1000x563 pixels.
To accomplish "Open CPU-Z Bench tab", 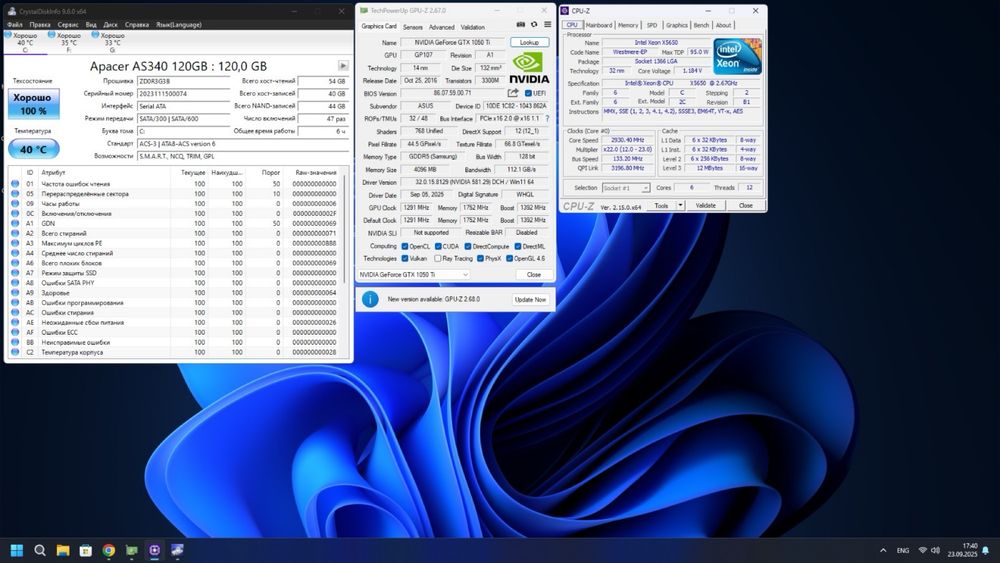I will 701,26.
